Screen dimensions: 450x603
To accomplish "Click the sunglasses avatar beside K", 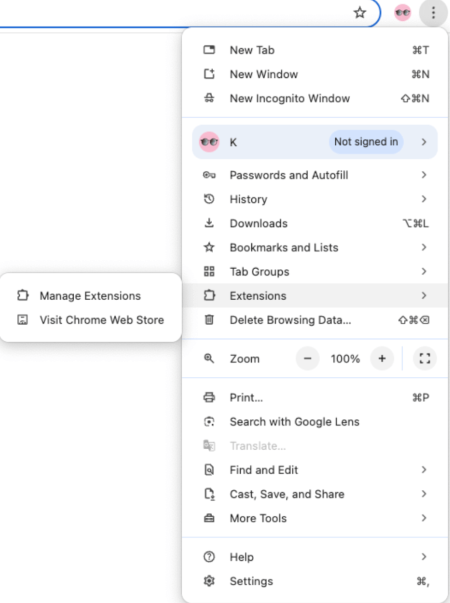I will [x=209, y=142].
